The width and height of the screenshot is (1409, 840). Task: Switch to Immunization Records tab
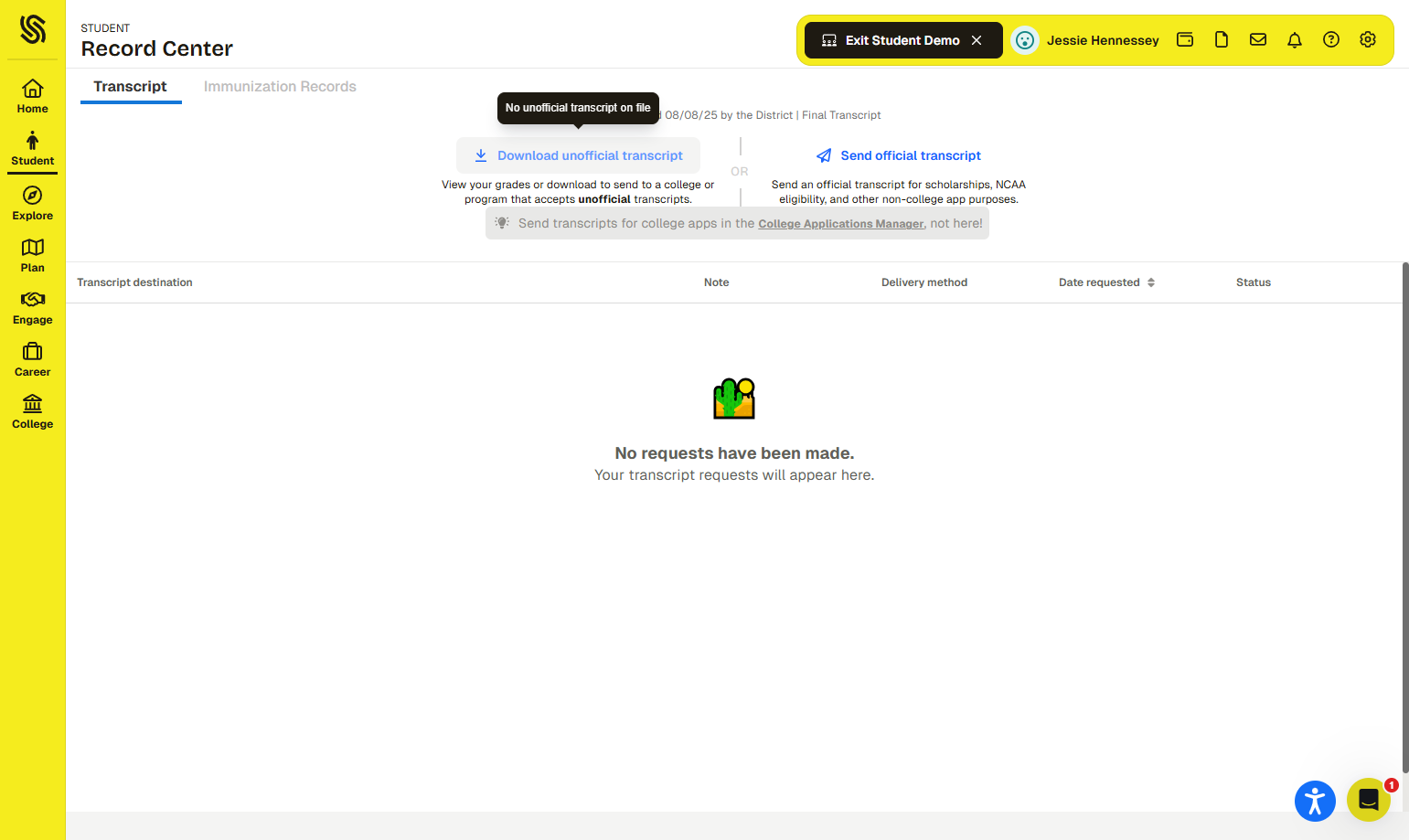[x=280, y=87]
